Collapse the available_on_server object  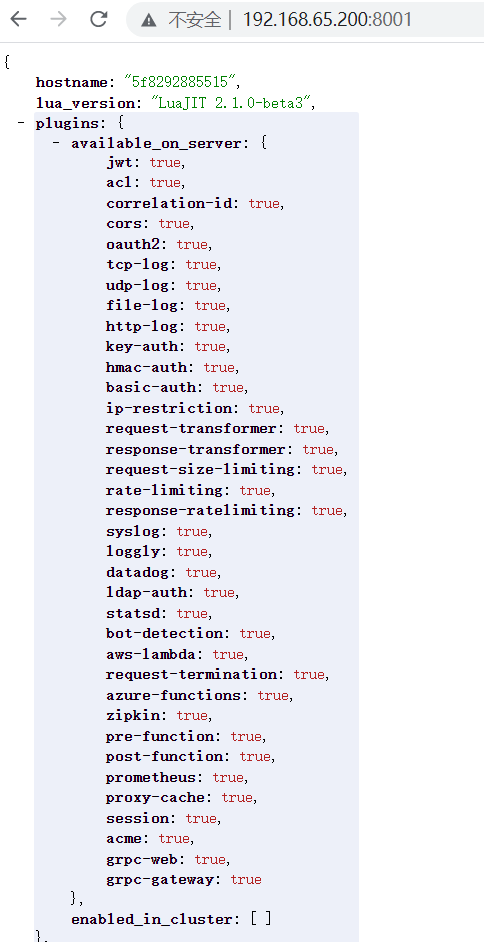(57, 144)
